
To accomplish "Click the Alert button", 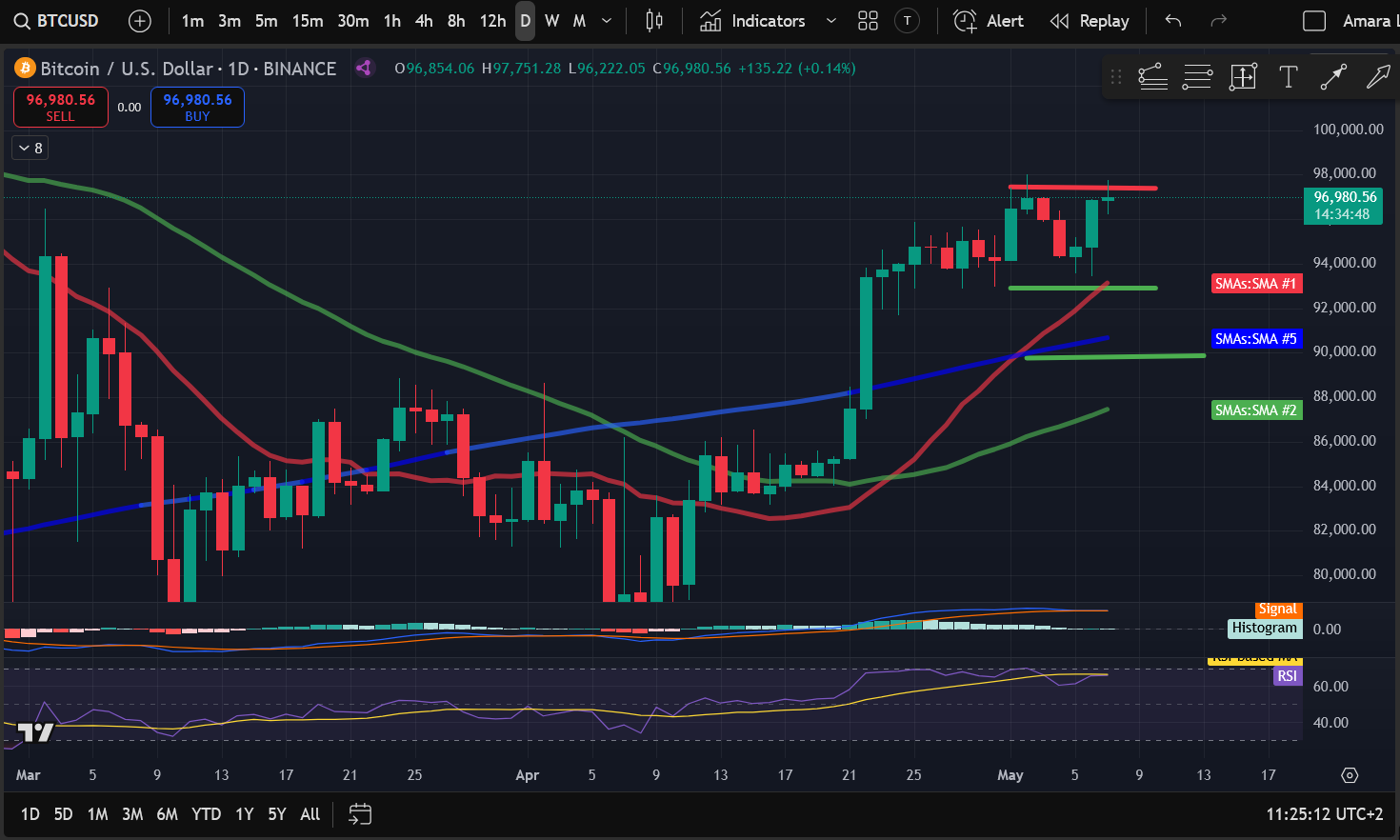I will click(989, 21).
